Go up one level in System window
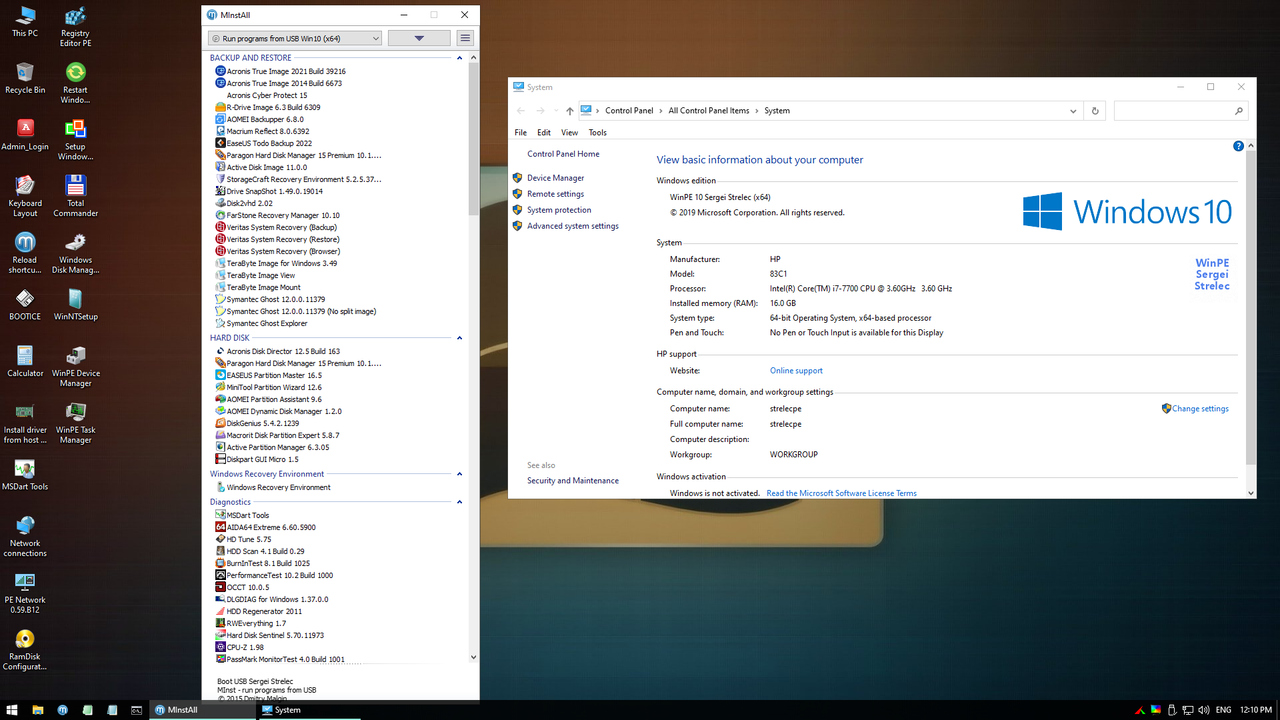This screenshot has height=720, width=1280. tap(569, 111)
